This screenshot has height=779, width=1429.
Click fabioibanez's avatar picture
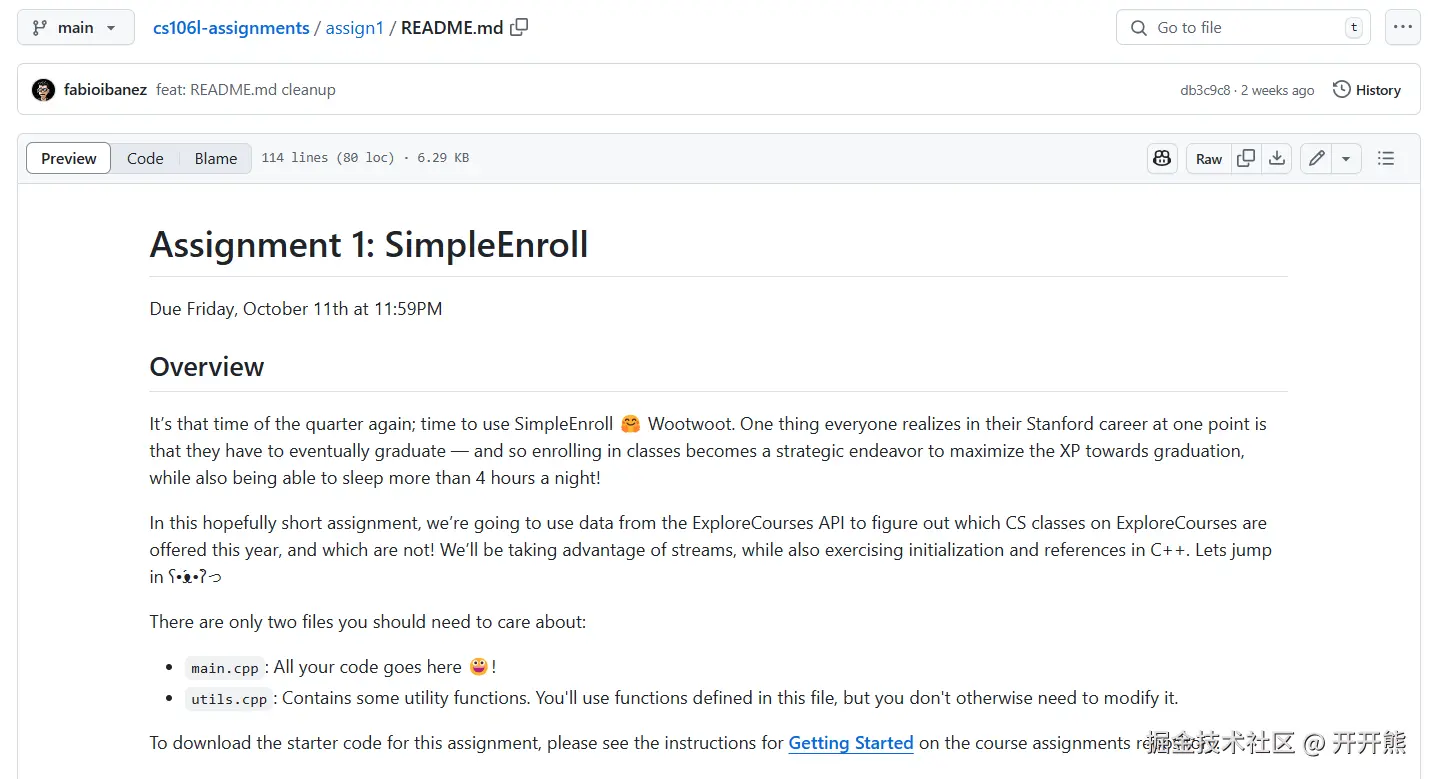(x=44, y=90)
